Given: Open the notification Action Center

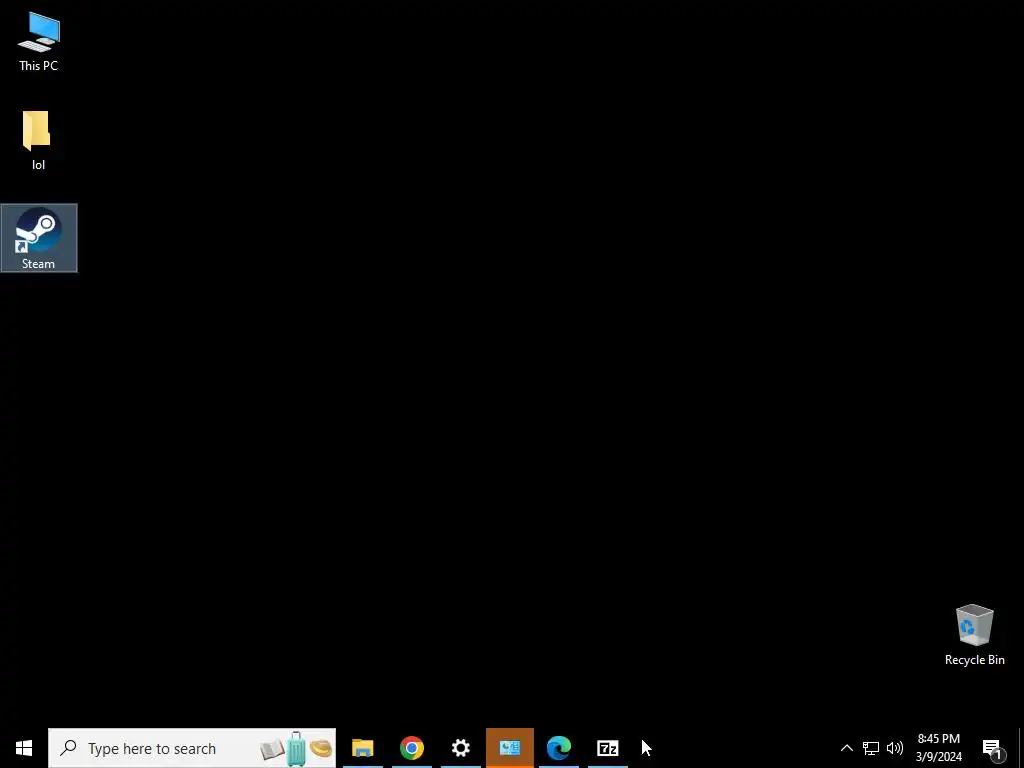Looking at the screenshot, I should click(993, 748).
